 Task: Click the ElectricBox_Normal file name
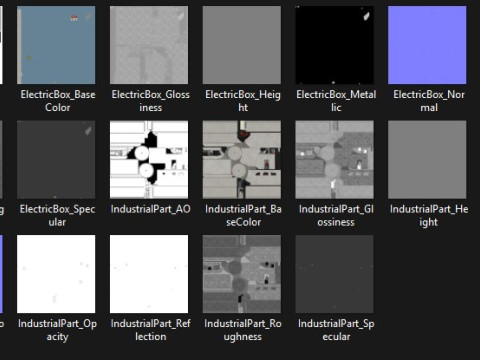tap(429, 101)
